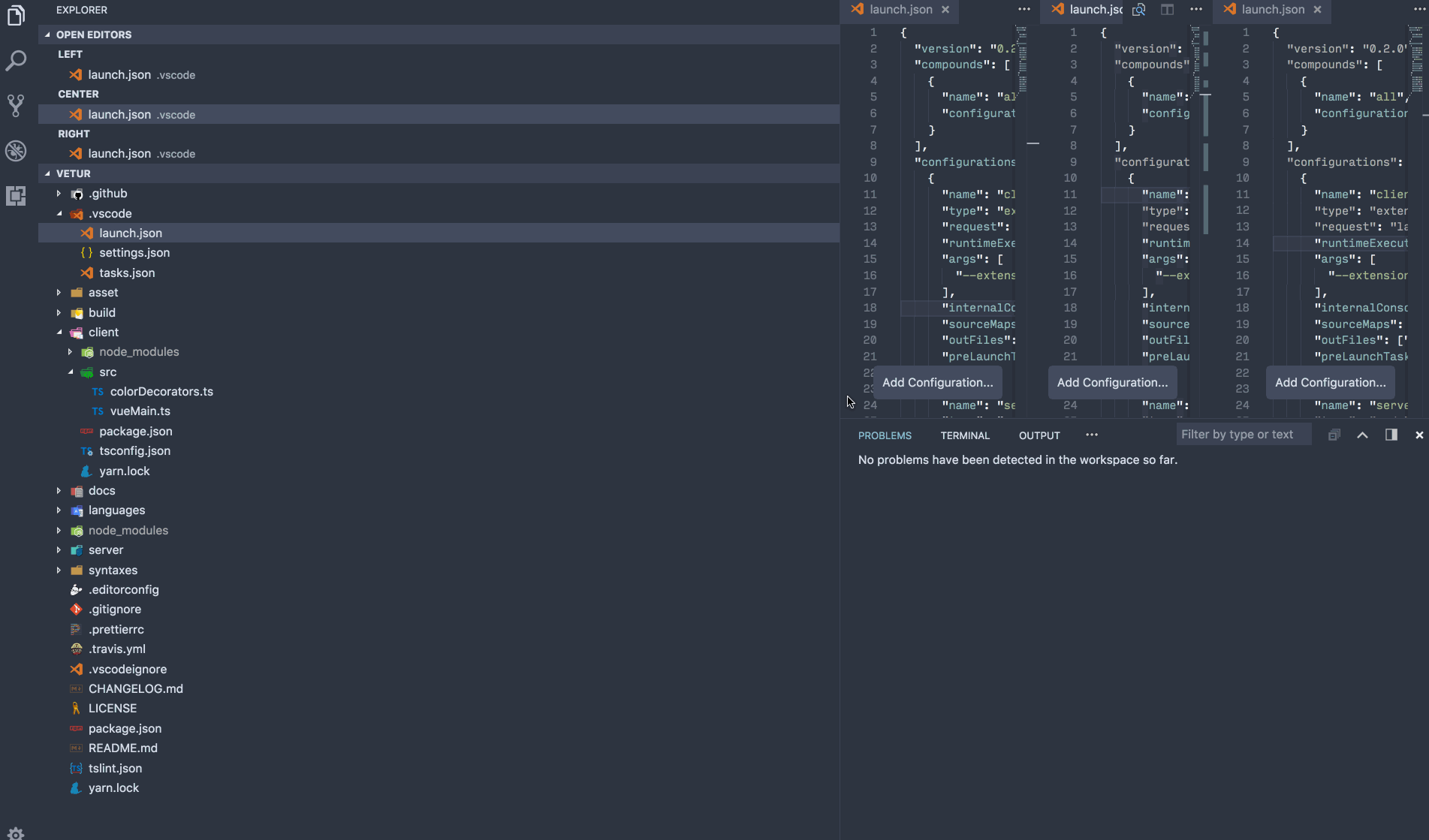
Task: Close the left launch.json tab
Action: click(x=945, y=10)
